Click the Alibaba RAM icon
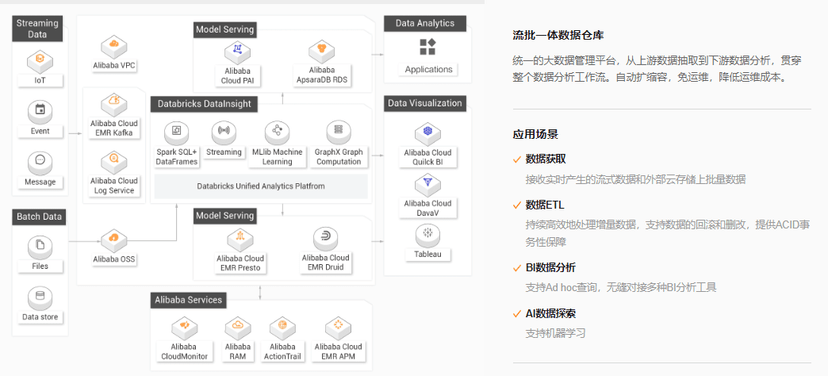Image resolution: width=828 pixels, height=376 pixels. [238, 327]
